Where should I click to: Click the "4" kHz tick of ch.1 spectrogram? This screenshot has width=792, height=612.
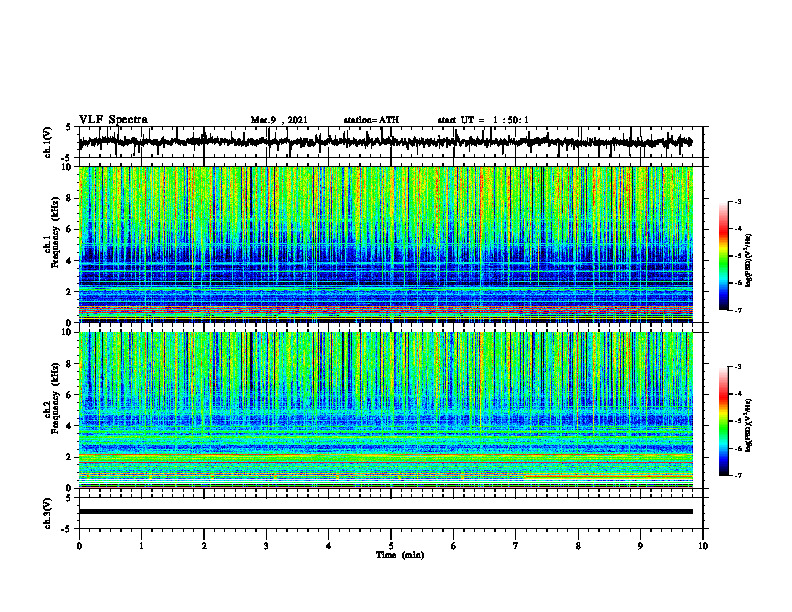point(70,261)
